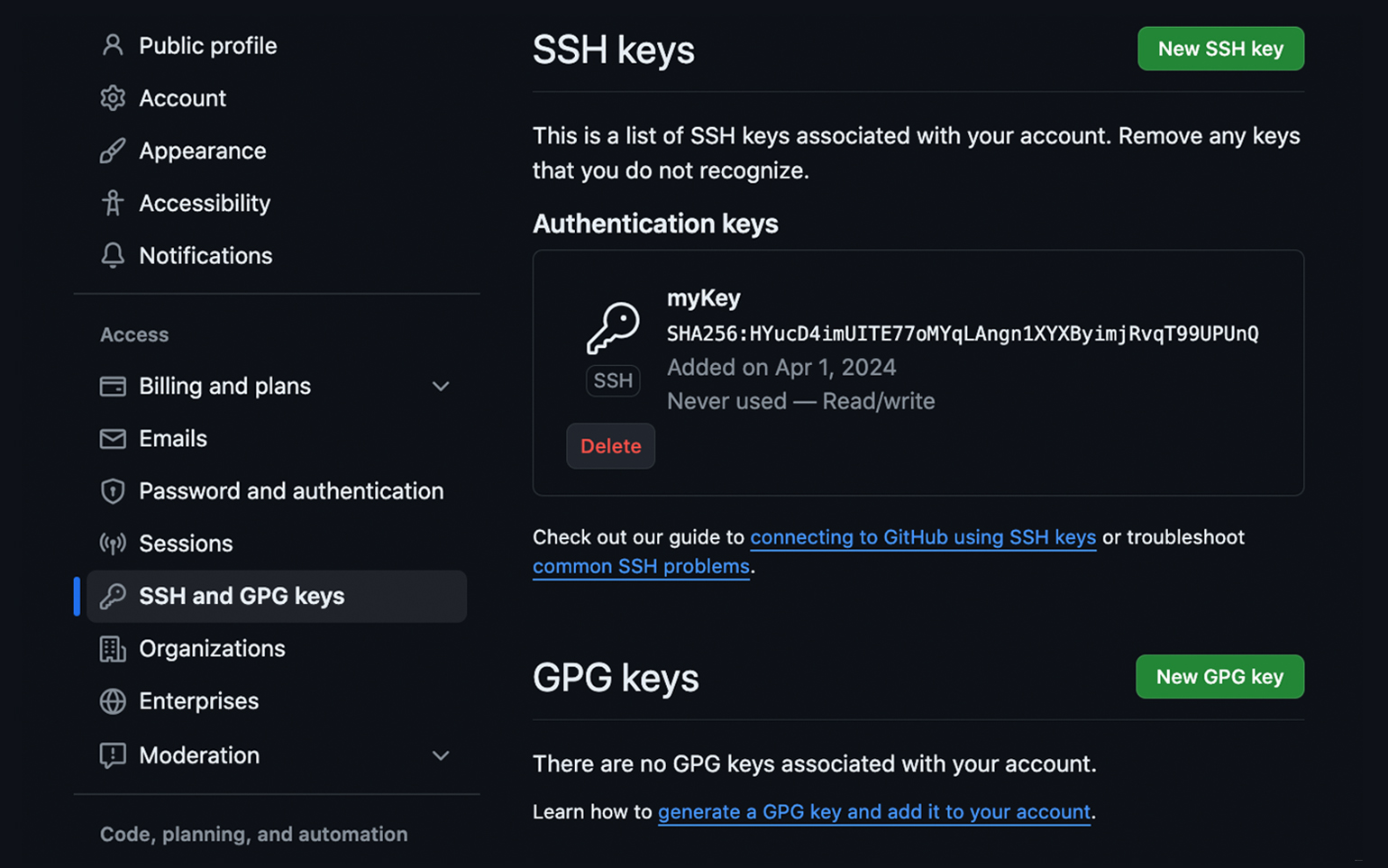This screenshot has width=1388, height=868.
Task: Click the SHA256 fingerprint text
Action: pyautogui.click(x=963, y=333)
